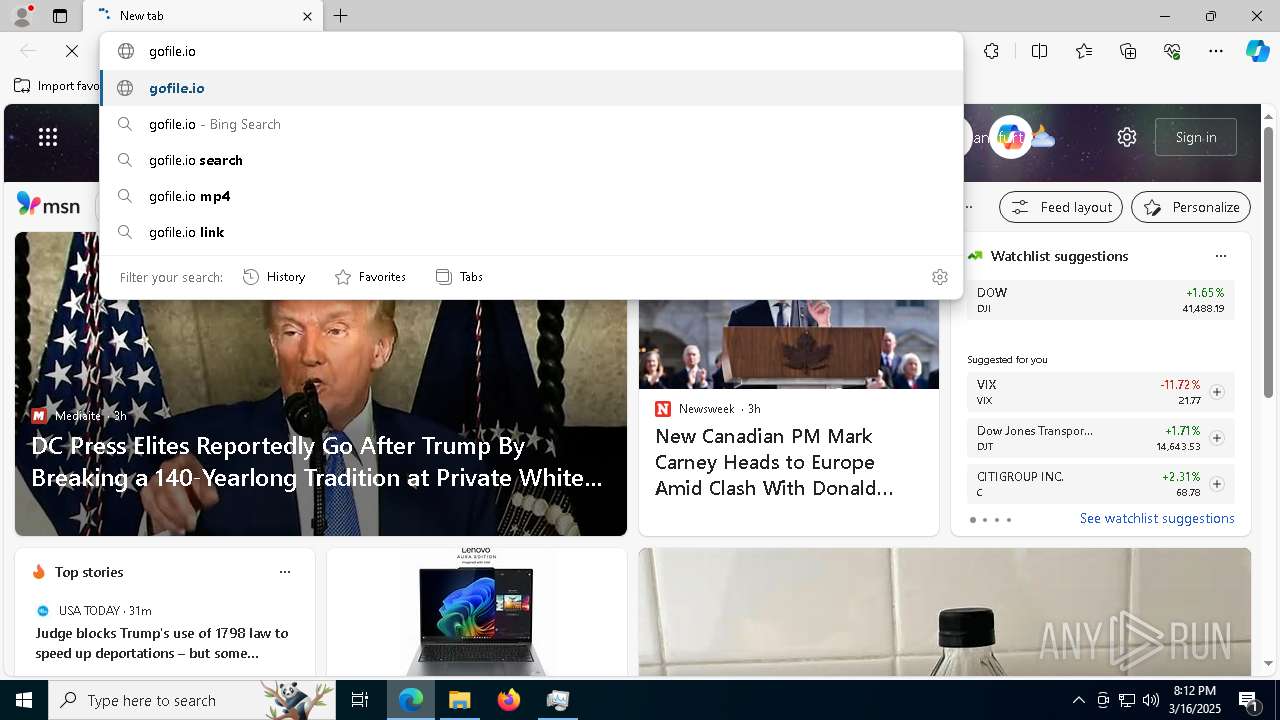Open the Lenovo laptop ad card
This screenshot has width=1280, height=720.
(476, 612)
